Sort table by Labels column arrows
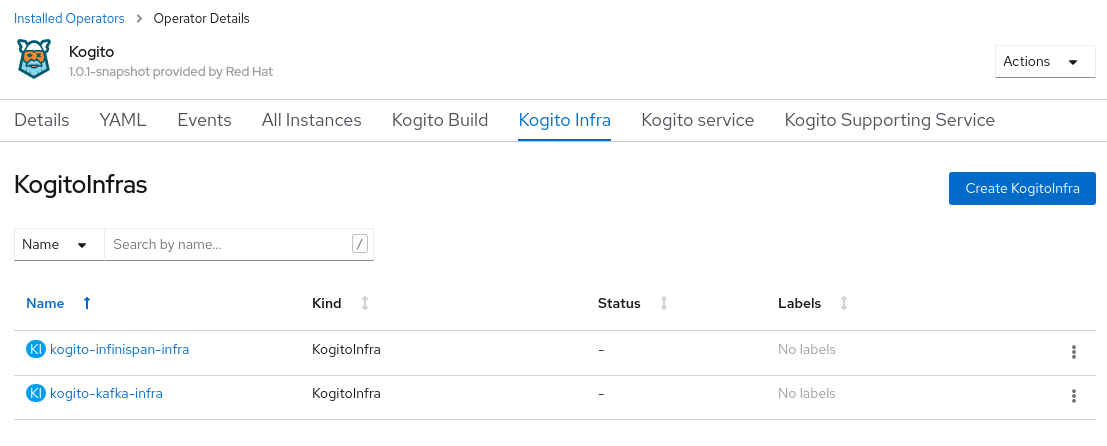 (844, 303)
